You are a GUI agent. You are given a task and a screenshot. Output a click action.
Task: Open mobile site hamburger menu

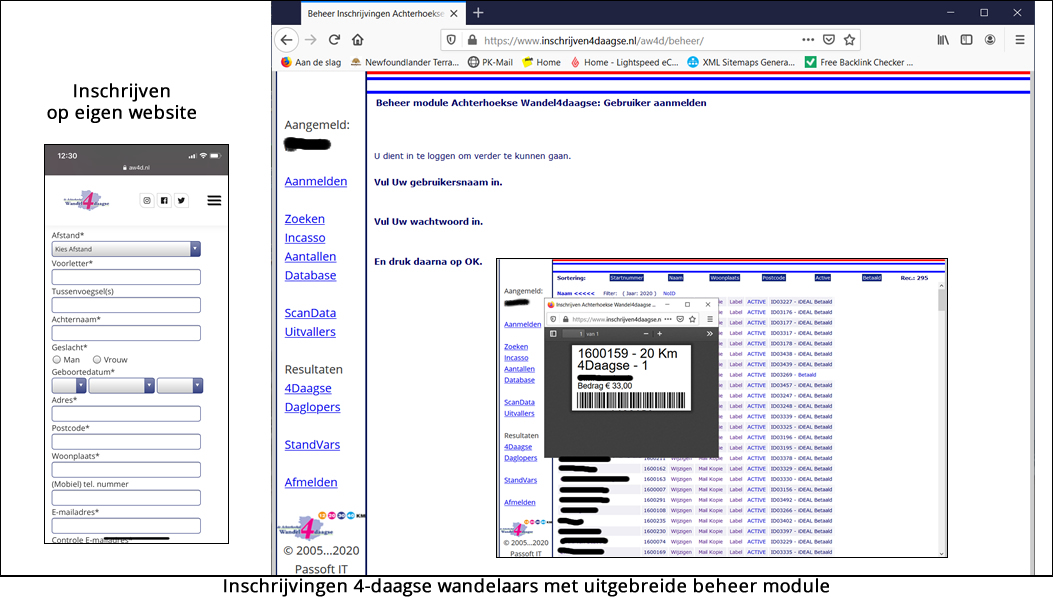coord(214,200)
